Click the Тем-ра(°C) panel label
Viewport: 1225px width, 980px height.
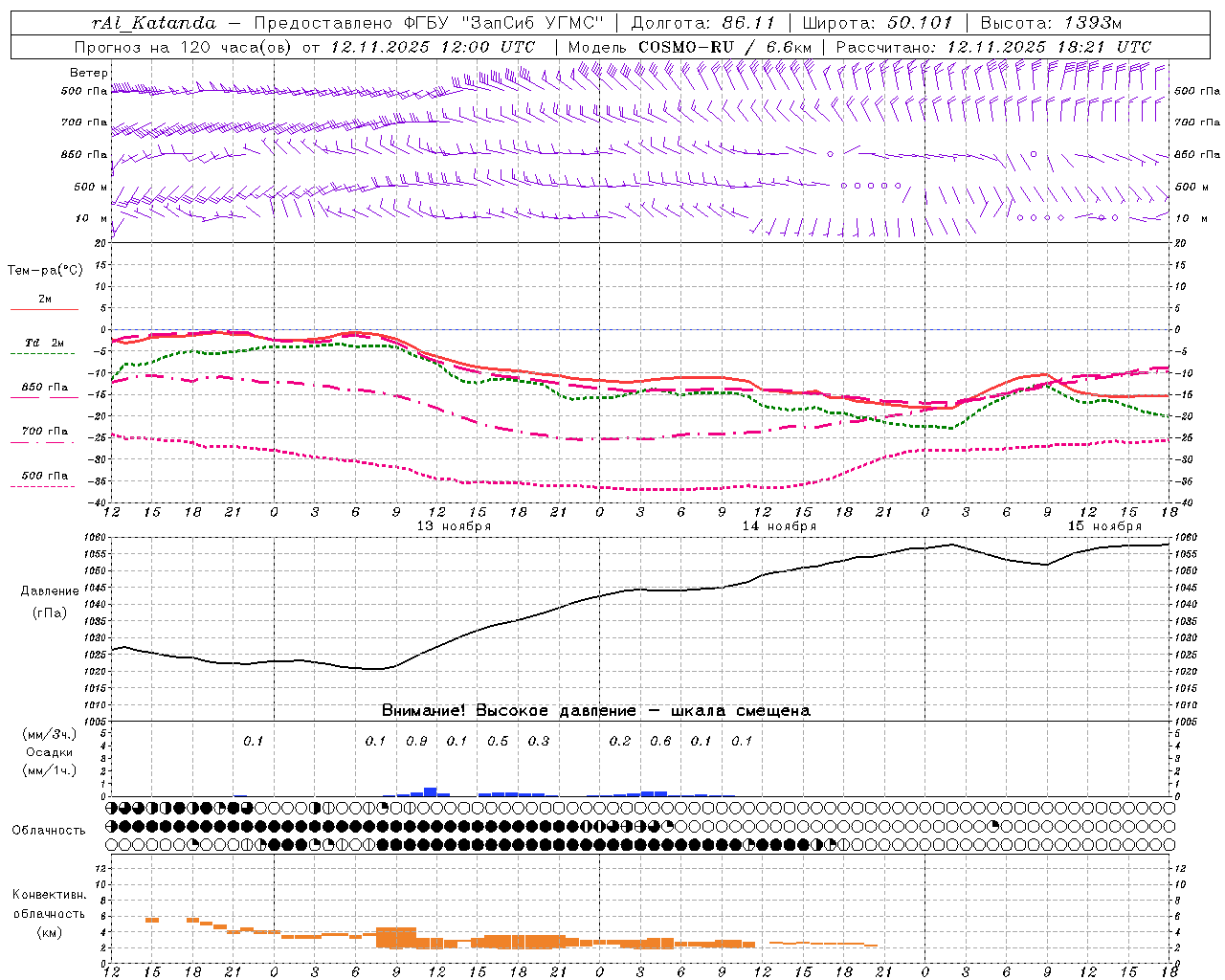pos(45,271)
